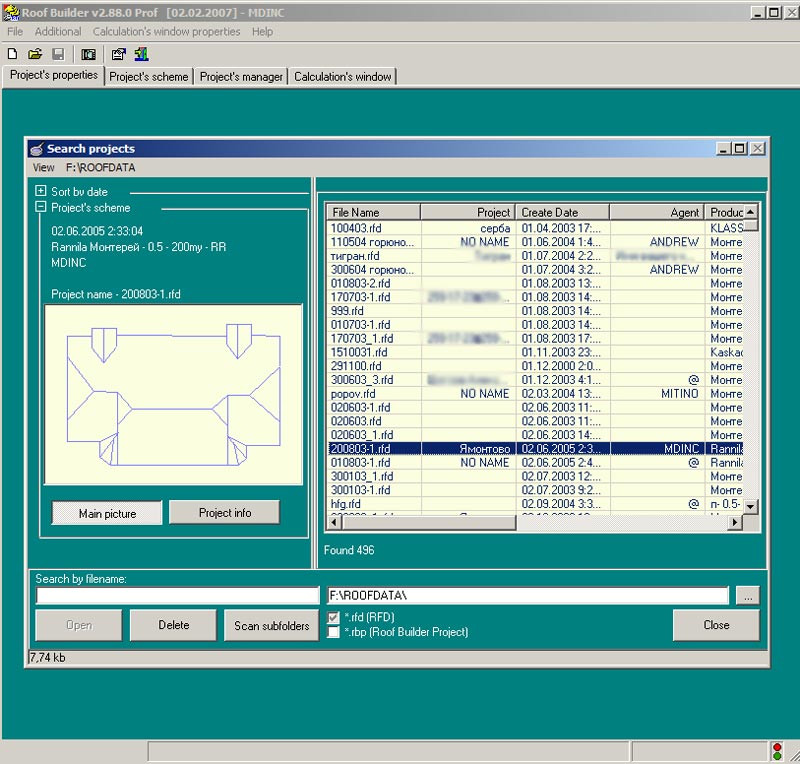Click the Search by filename input field
800x764 pixels.
[x=176, y=596]
